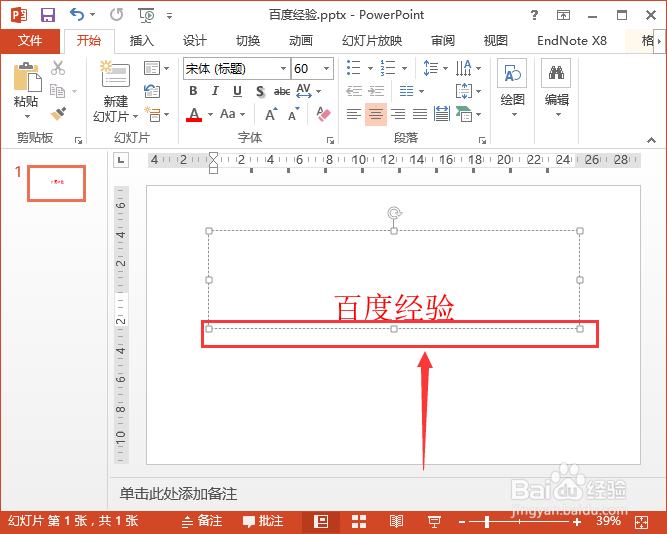Select slide 1 thumbnail
667x534 pixels.
point(57,183)
